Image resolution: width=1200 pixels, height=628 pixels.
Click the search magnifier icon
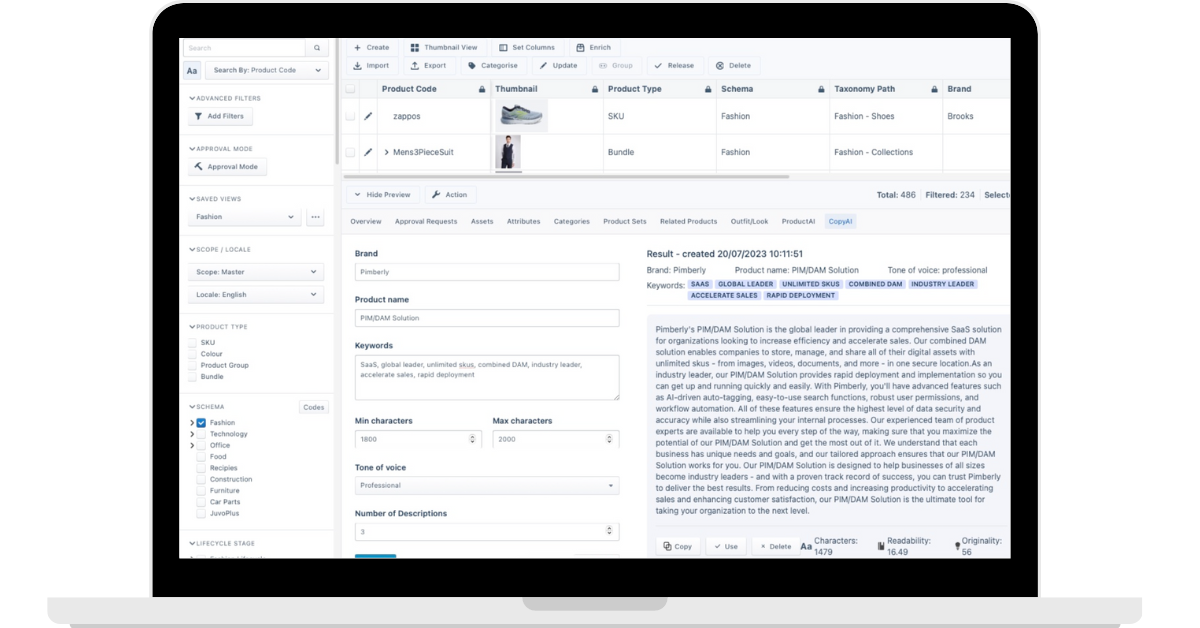317,48
